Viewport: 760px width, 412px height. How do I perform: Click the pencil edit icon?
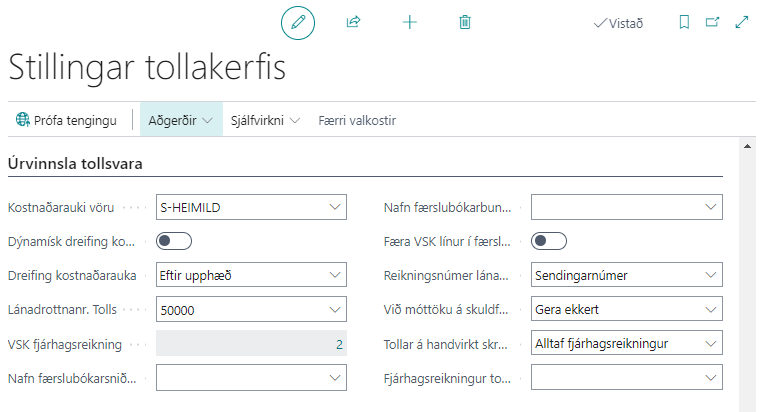(297, 22)
